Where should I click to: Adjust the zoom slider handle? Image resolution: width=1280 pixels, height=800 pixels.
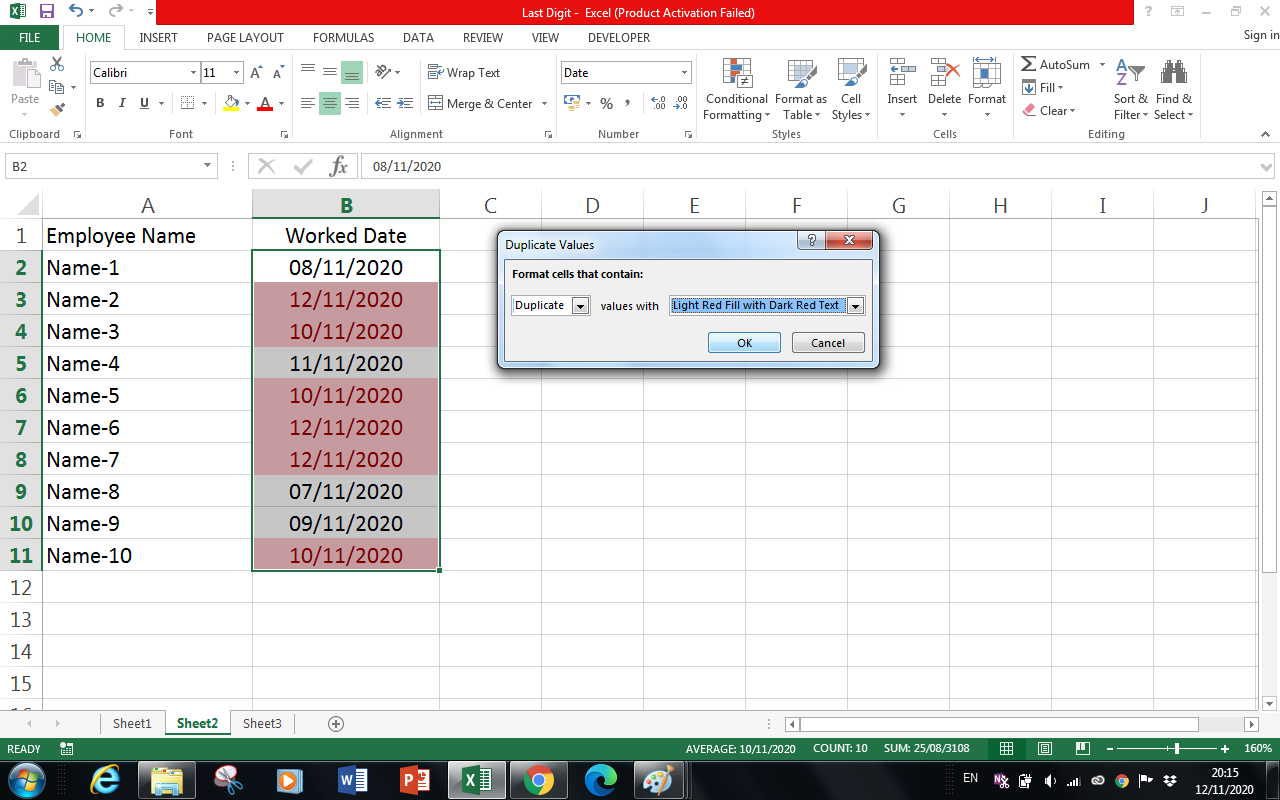click(x=1177, y=748)
